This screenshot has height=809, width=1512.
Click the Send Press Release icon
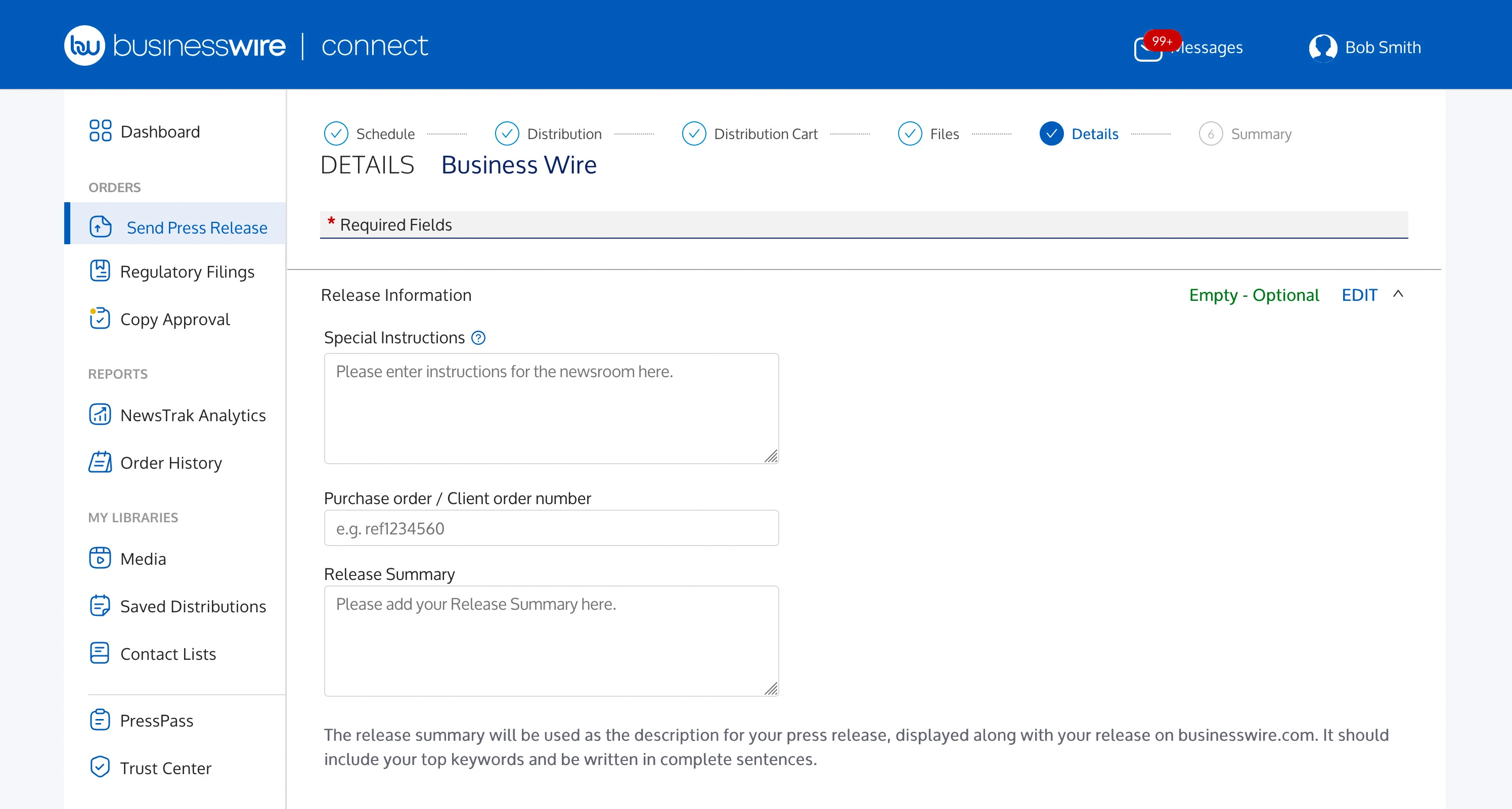tap(100, 227)
